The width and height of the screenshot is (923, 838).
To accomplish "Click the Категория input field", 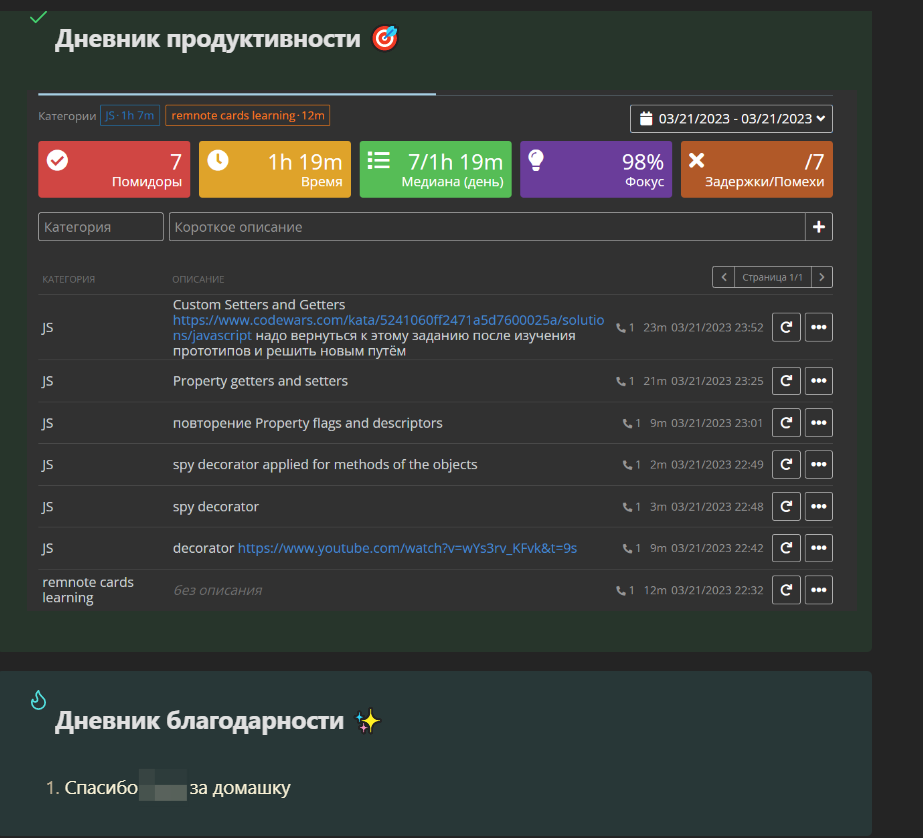I will coord(100,227).
